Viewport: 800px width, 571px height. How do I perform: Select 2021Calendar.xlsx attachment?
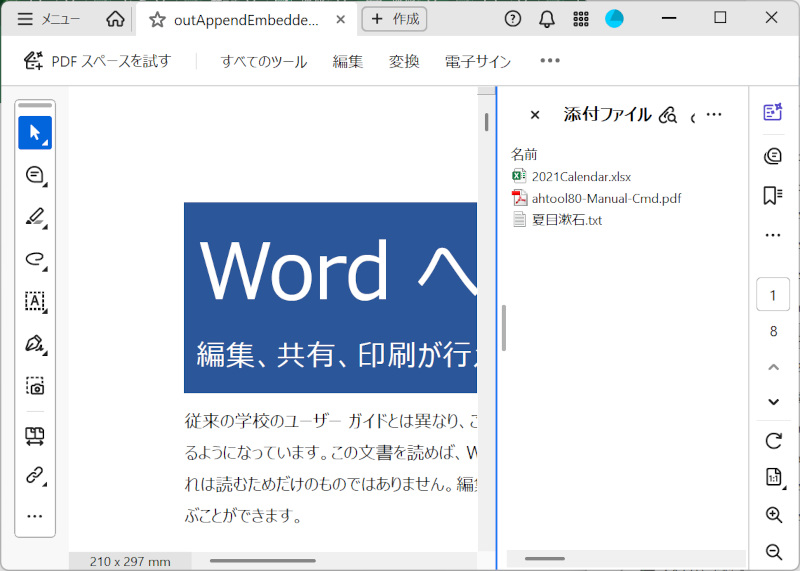click(x=571, y=177)
